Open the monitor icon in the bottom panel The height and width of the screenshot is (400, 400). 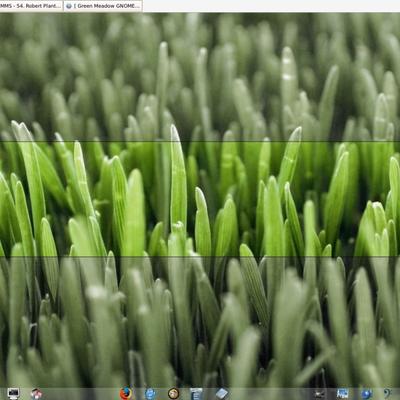click(13, 394)
